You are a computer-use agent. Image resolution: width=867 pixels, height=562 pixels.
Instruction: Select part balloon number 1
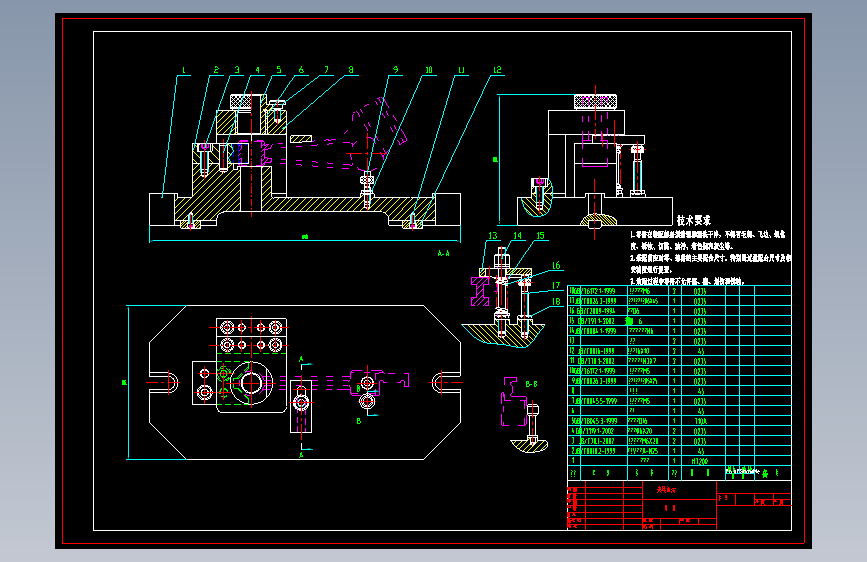184,70
